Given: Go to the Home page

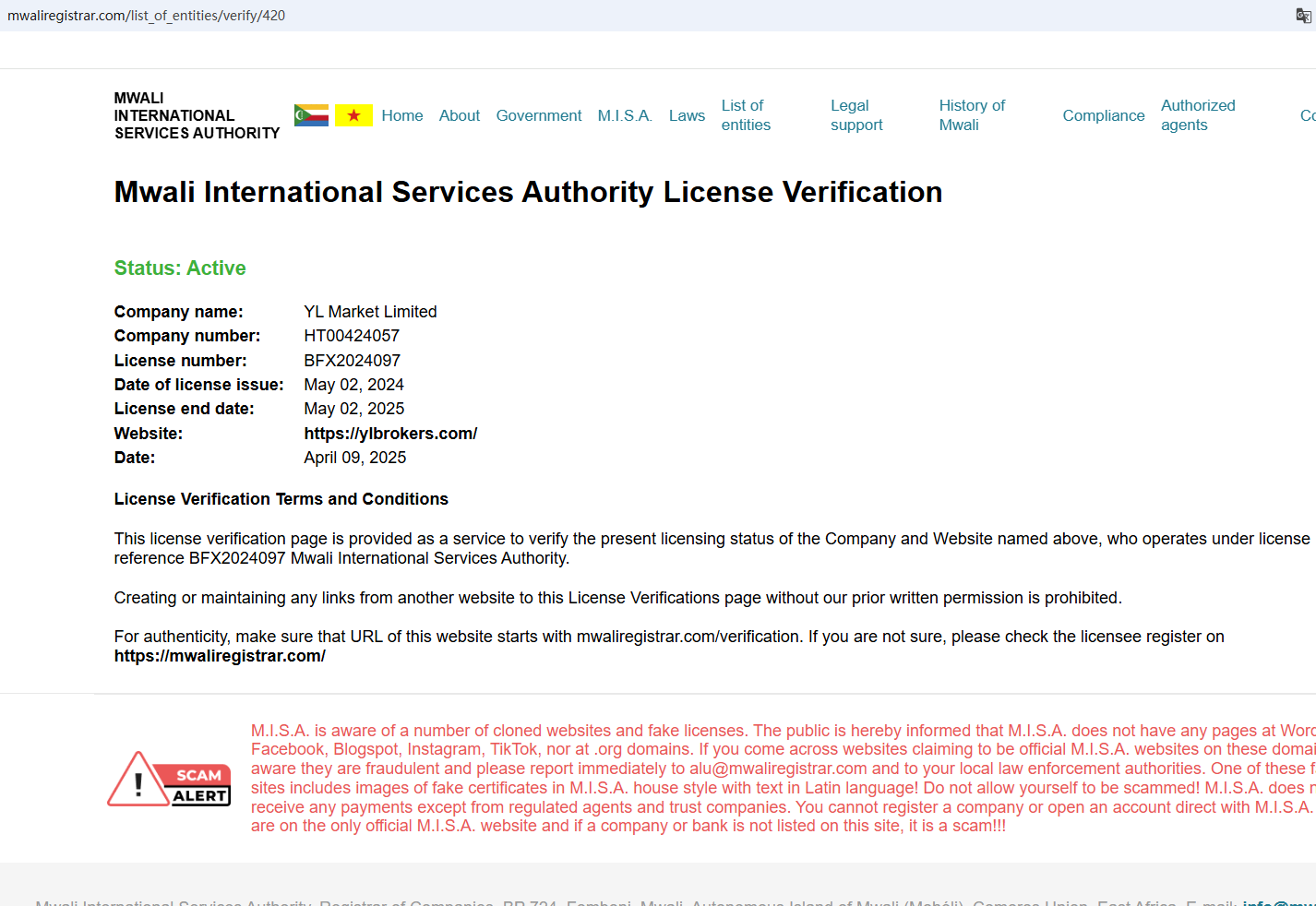Looking at the screenshot, I should point(402,115).
